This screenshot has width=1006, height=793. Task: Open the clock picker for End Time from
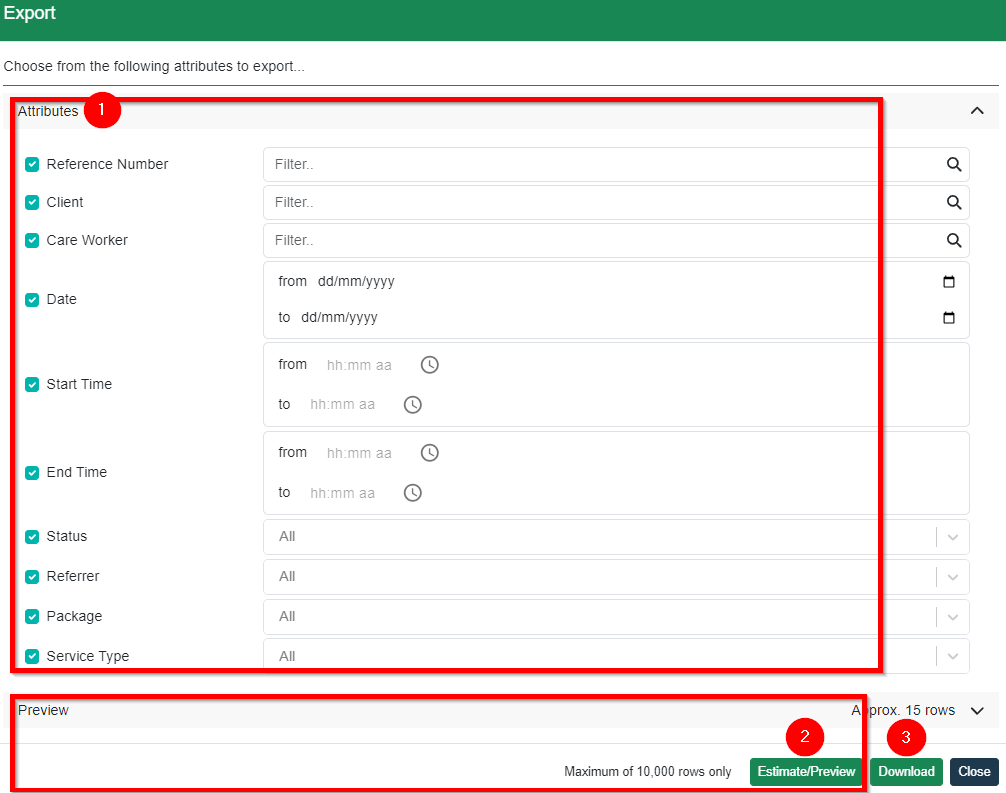pos(429,452)
